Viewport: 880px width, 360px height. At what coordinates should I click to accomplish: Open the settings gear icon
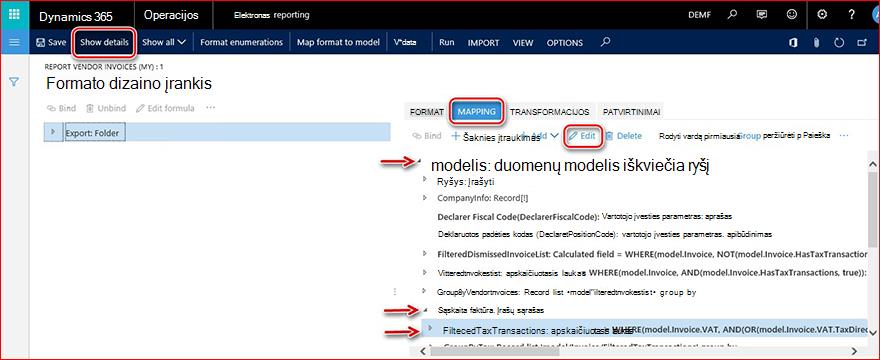pos(822,15)
